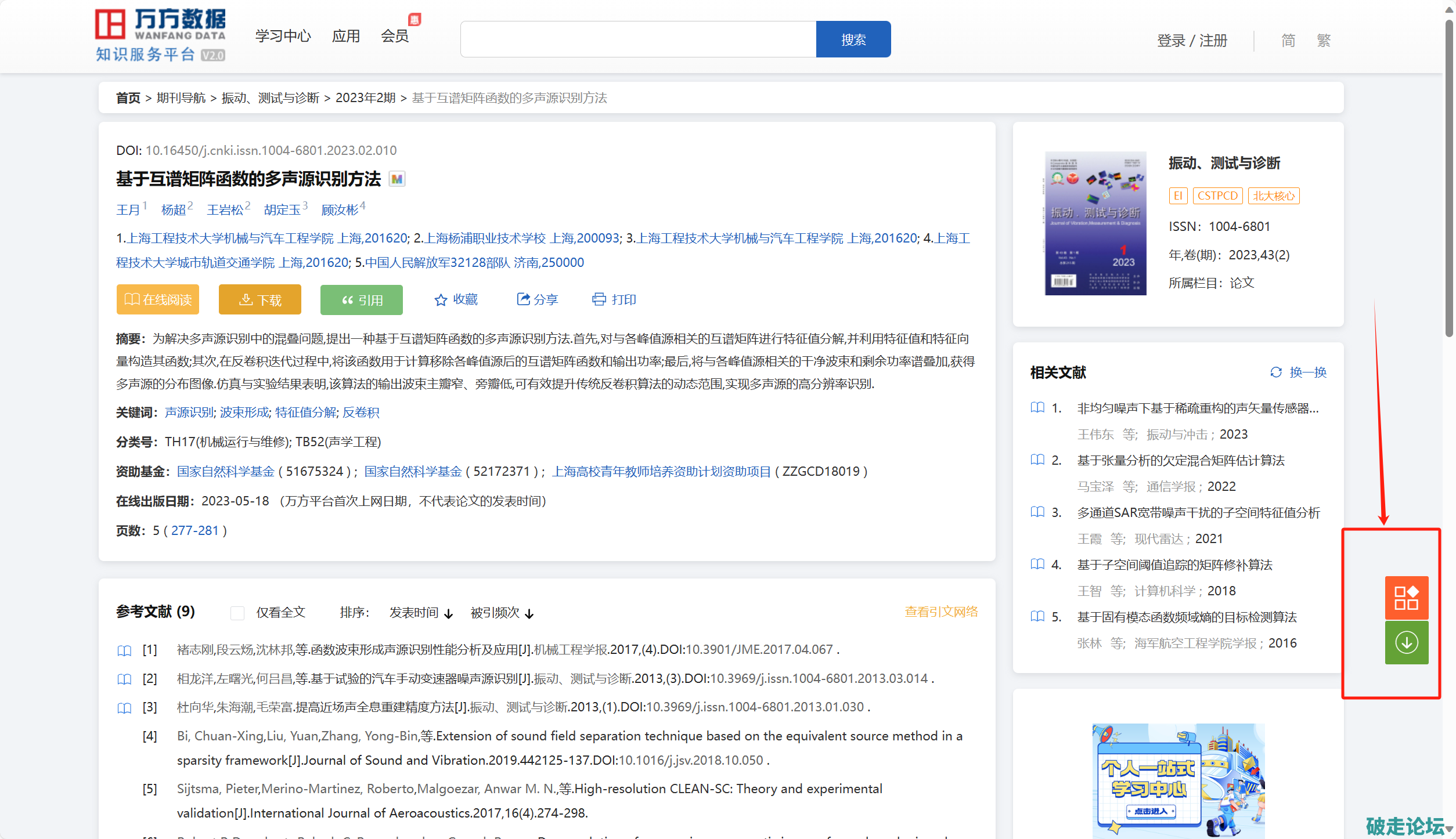The height and width of the screenshot is (839, 1456).
Task: Click the M badge beside article title
Action: pos(397,179)
